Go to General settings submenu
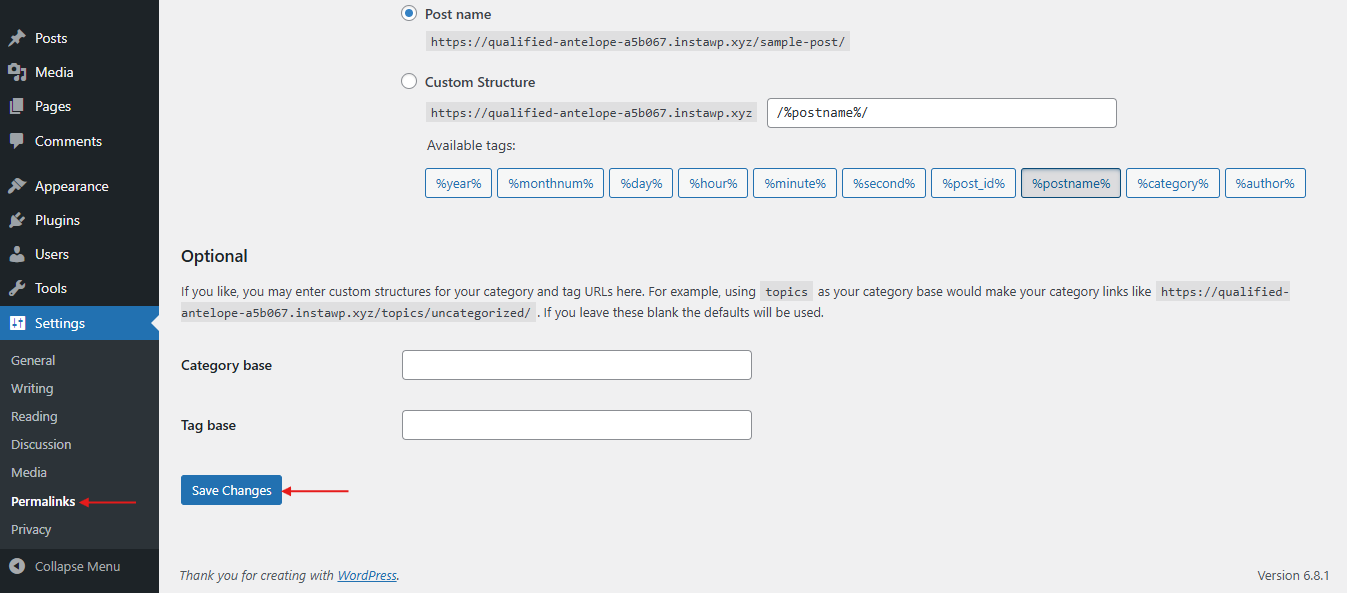 pyautogui.click(x=33, y=360)
